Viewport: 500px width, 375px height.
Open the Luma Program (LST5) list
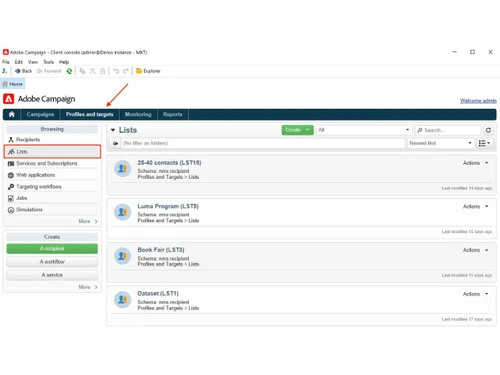(168, 206)
